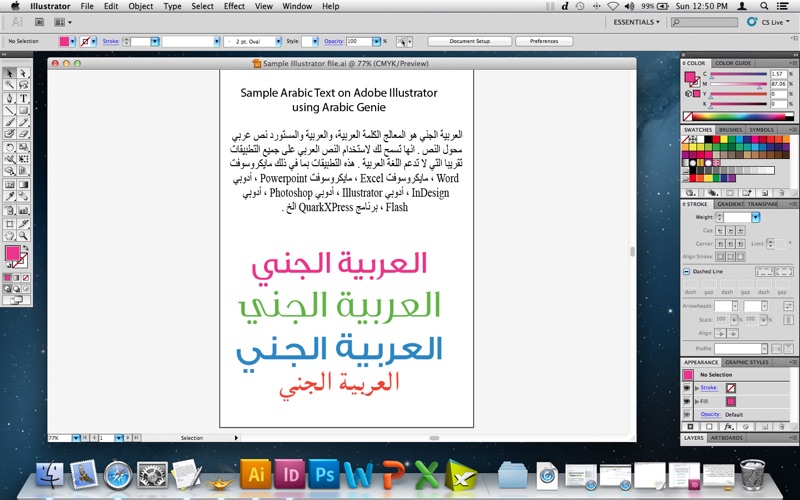Image resolution: width=800 pixels, height=500 pixels.
Task: Open the ESSENTIALS workspace dropdown
Action: 636,22
